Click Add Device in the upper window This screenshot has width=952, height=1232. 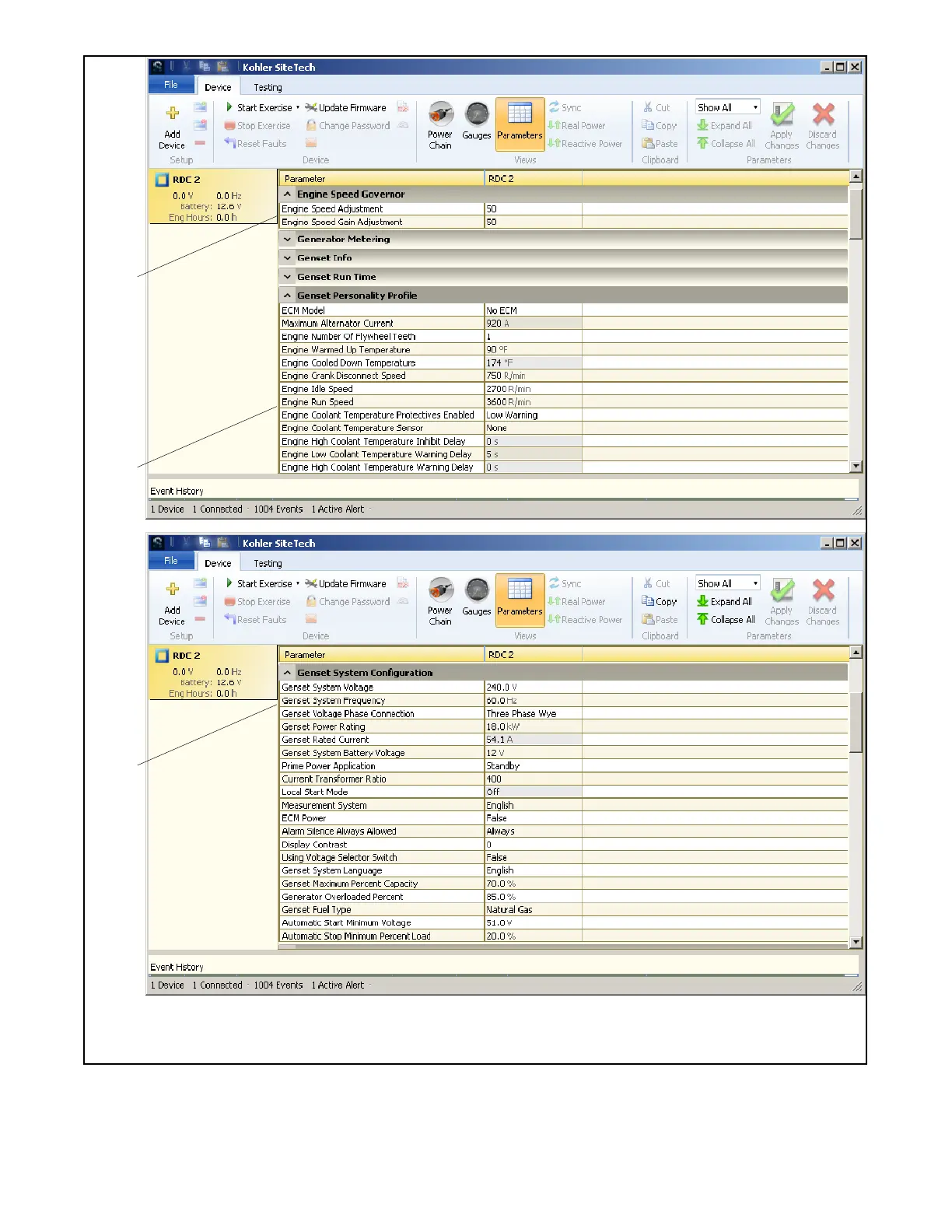pos(172,126)
